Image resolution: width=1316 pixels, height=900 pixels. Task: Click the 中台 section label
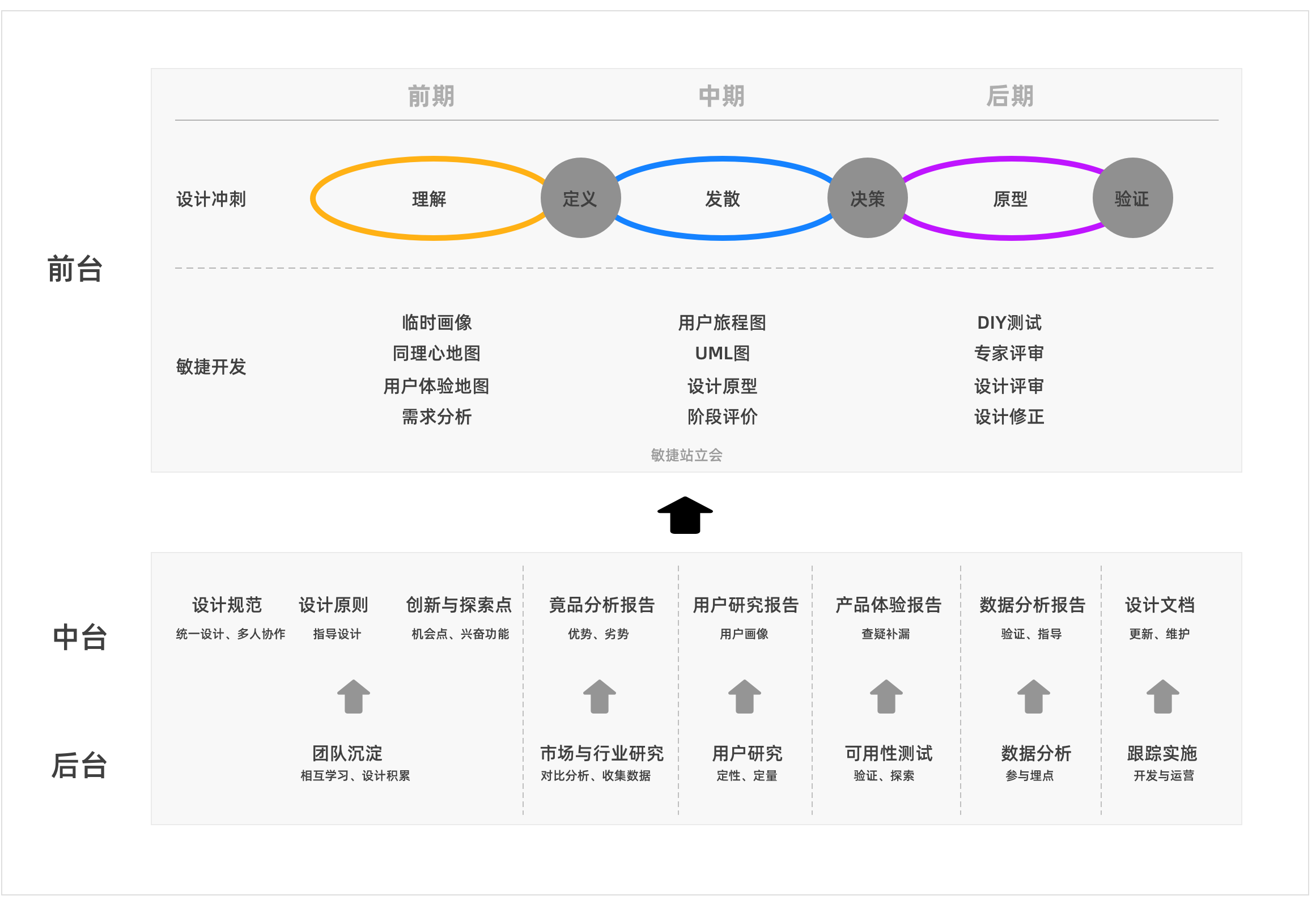pos(80,637)
